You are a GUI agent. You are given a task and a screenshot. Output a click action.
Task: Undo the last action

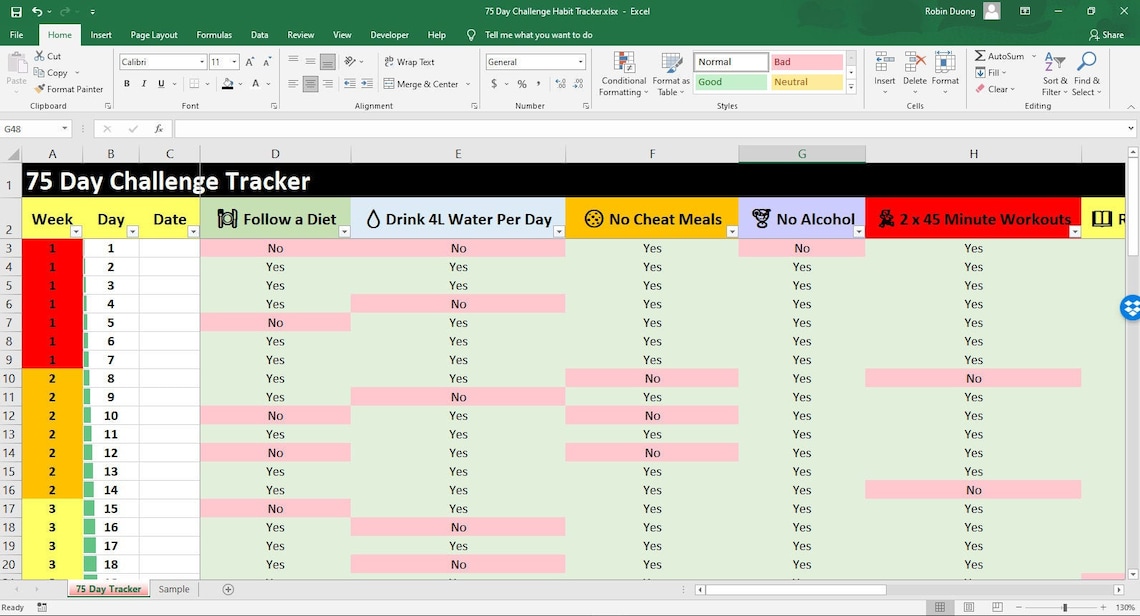click(x=37, y=12)
